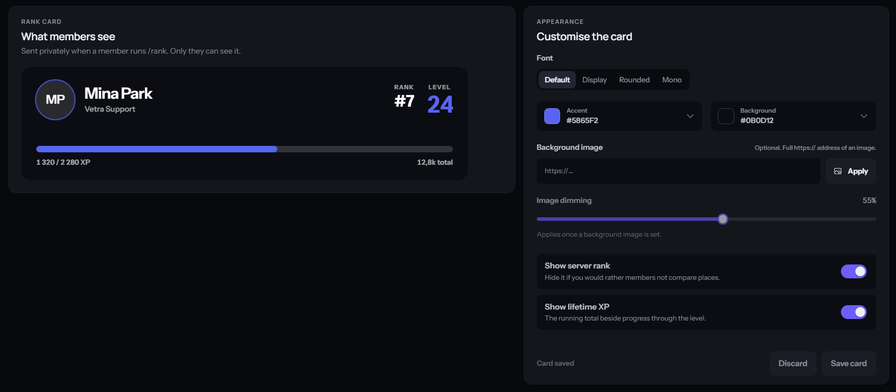Switch font to Display

pos(594,80)
